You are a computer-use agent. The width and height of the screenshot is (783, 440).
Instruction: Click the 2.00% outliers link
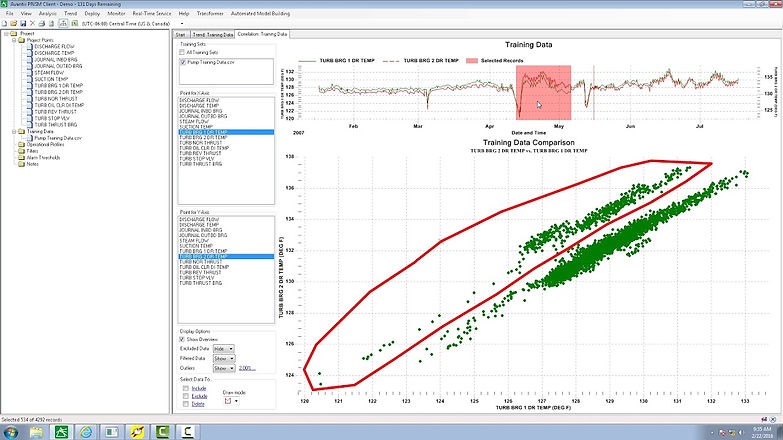[x=247, y=368]
